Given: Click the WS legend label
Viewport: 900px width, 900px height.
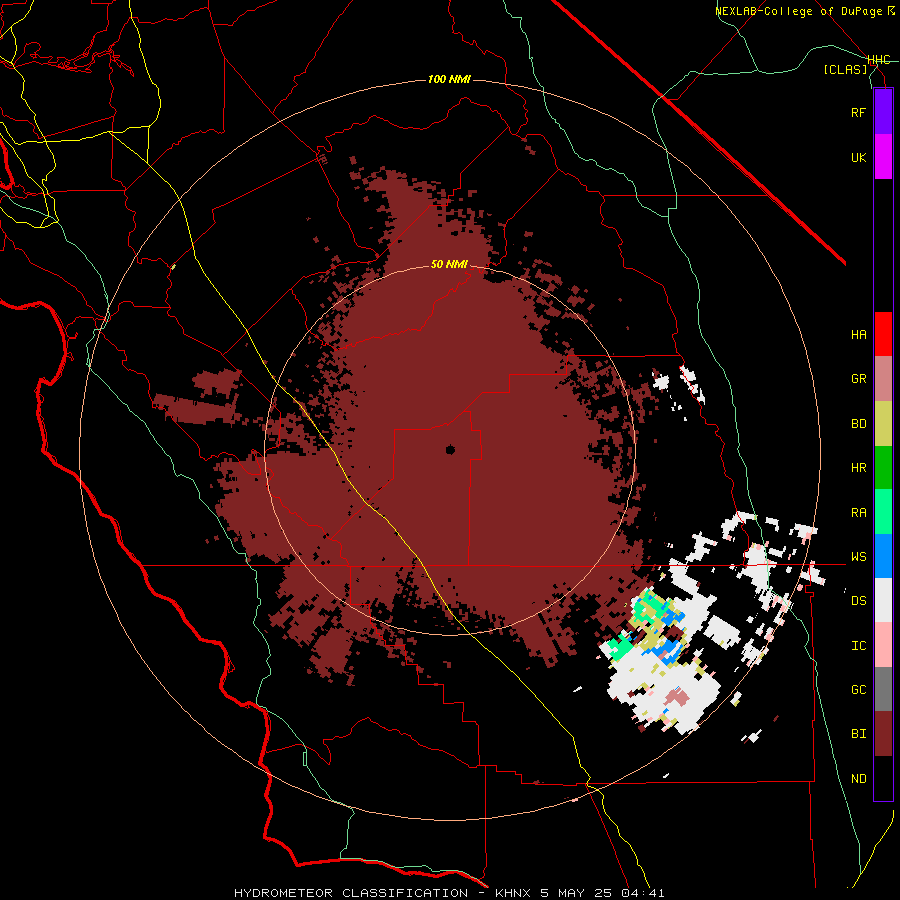Looking at the screenshot, I should coord(858,556).
